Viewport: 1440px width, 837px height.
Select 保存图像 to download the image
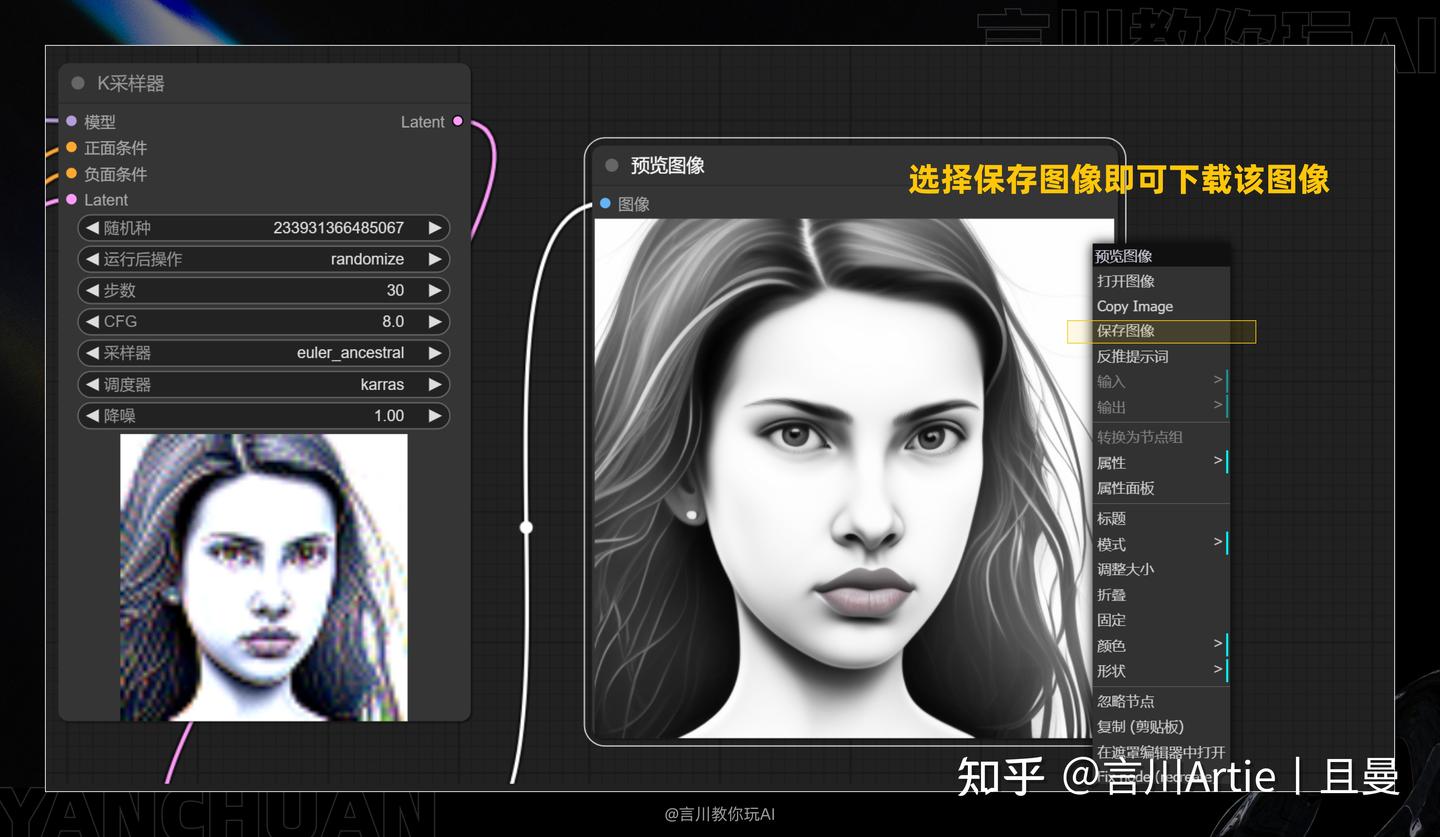click(1161, 331)
